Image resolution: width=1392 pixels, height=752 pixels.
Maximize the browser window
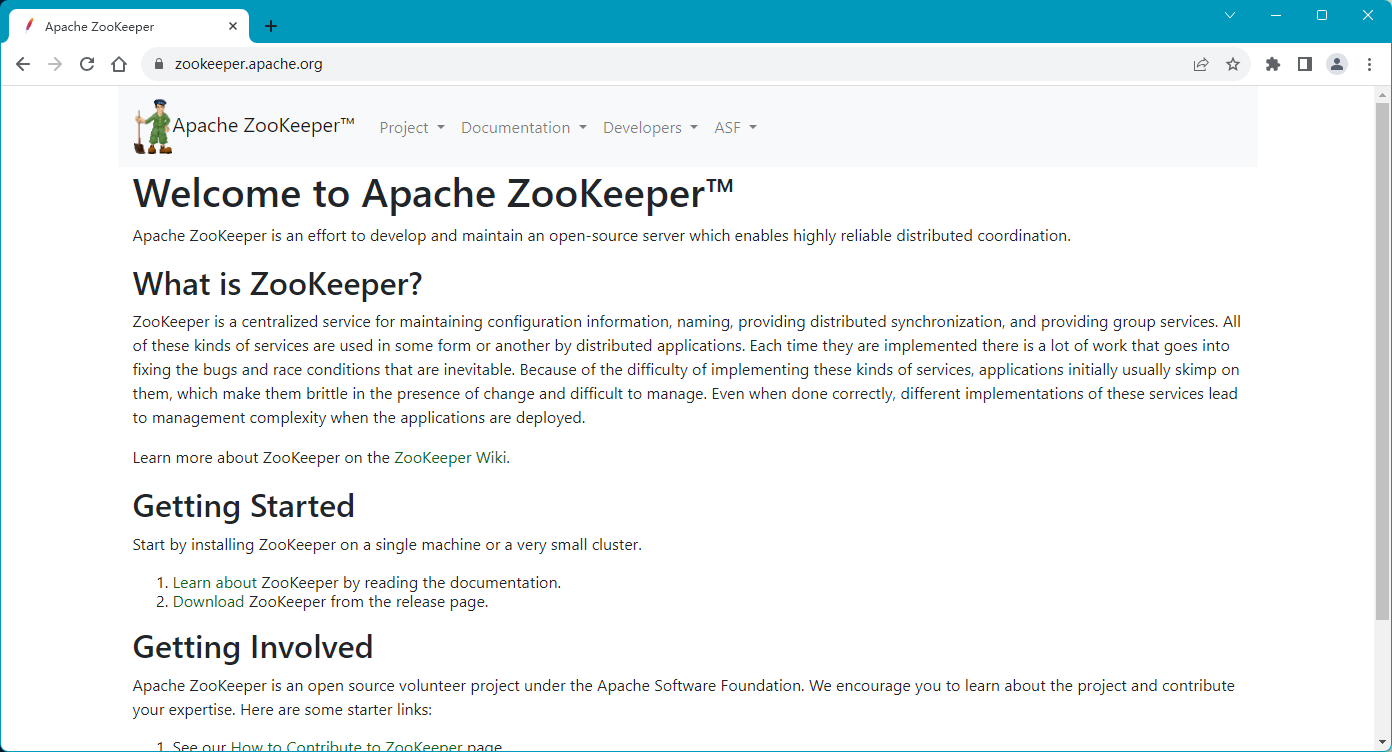click(1322, 15)
